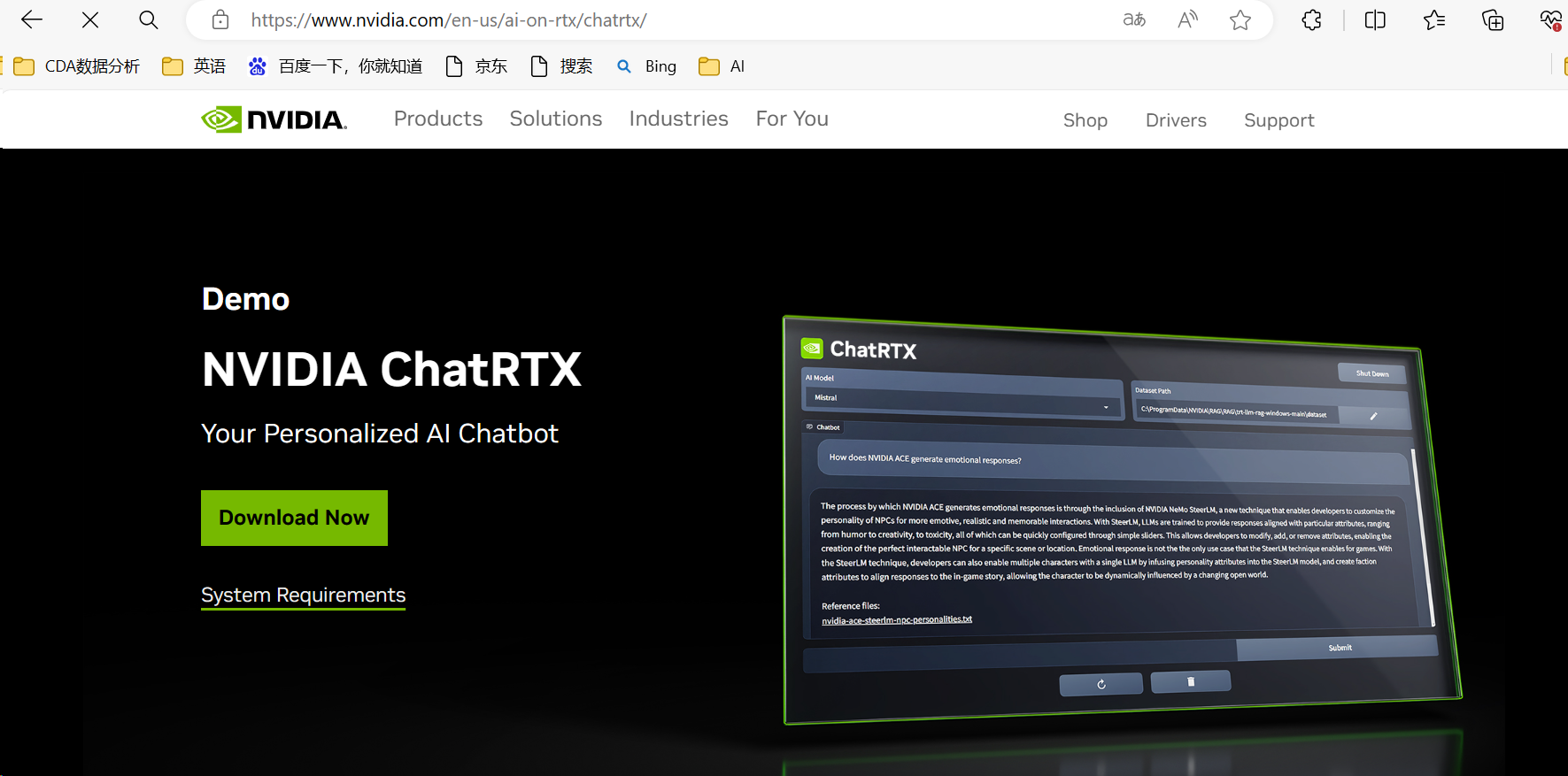Open the 英语 bookmarks folder
The height and width of the screenshot is (776, 1568).
tap(194, 66)
